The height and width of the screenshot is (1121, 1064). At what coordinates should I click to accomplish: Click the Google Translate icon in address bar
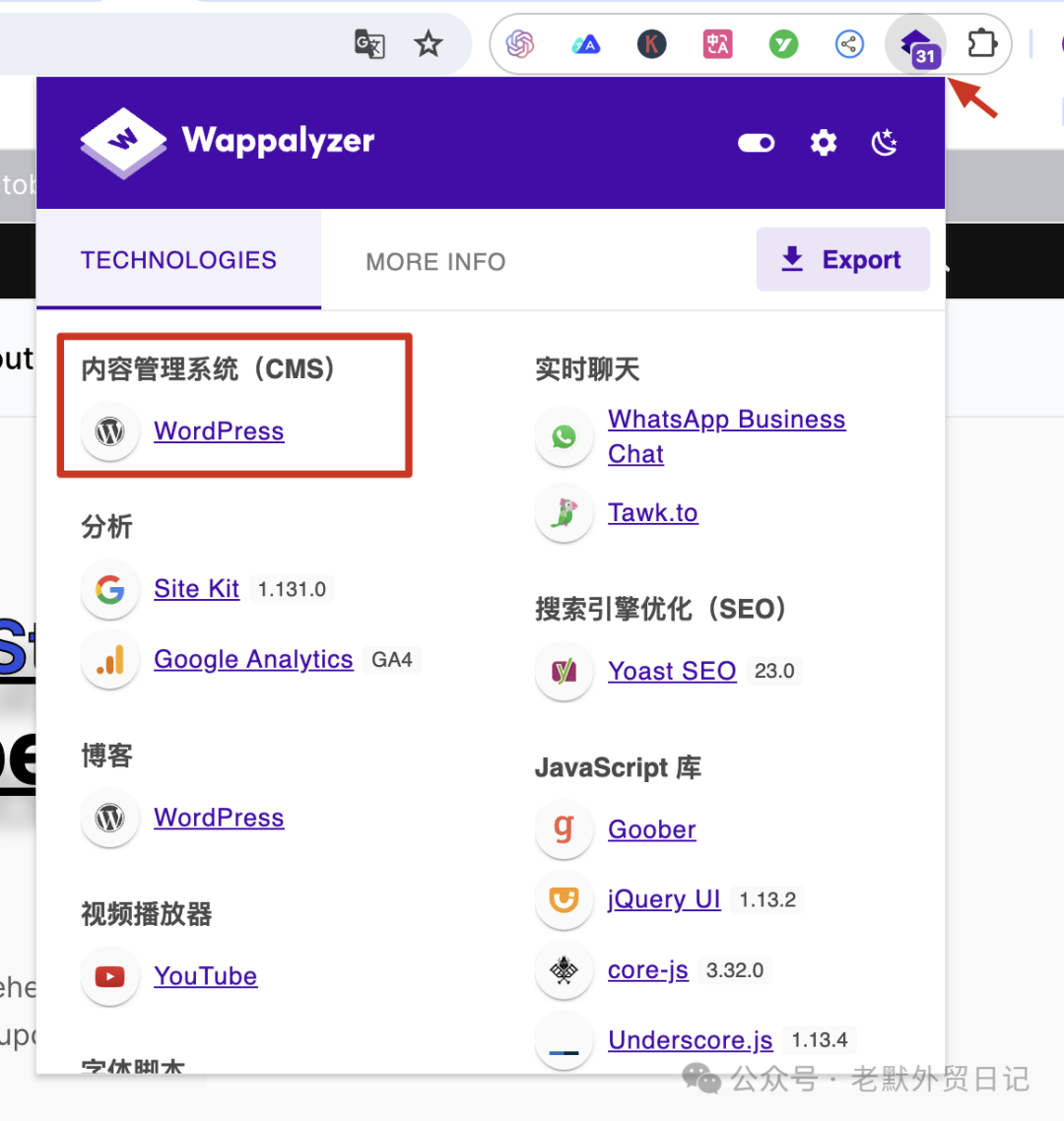(369, 44)
